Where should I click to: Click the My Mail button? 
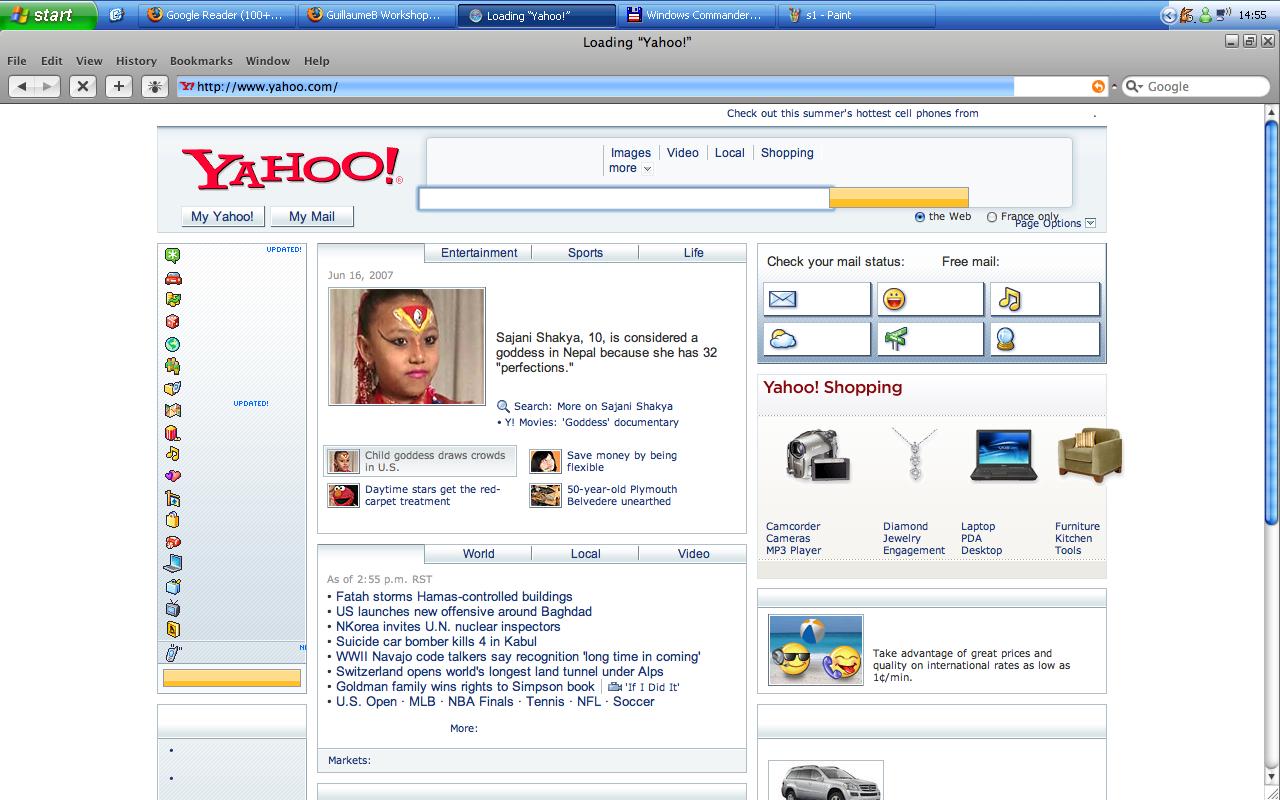coord(311,216)
